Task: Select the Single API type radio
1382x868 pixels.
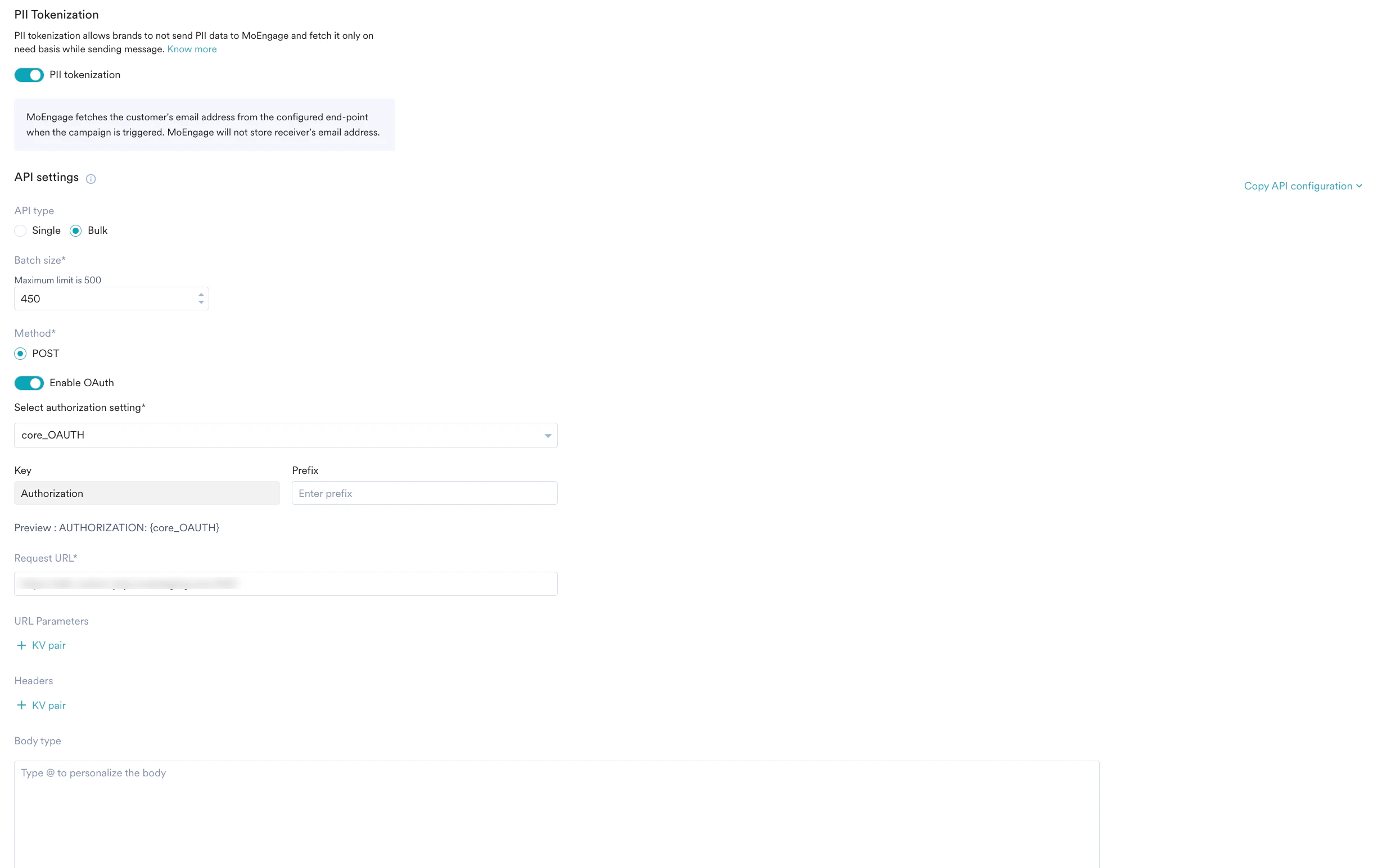Action: coord(21,230)
